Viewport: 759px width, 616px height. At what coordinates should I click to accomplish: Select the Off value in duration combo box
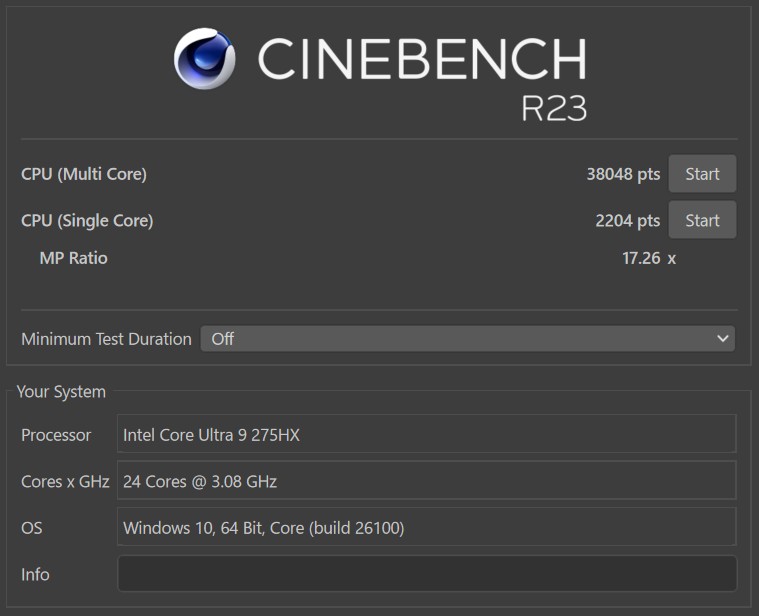pos(223,339)
